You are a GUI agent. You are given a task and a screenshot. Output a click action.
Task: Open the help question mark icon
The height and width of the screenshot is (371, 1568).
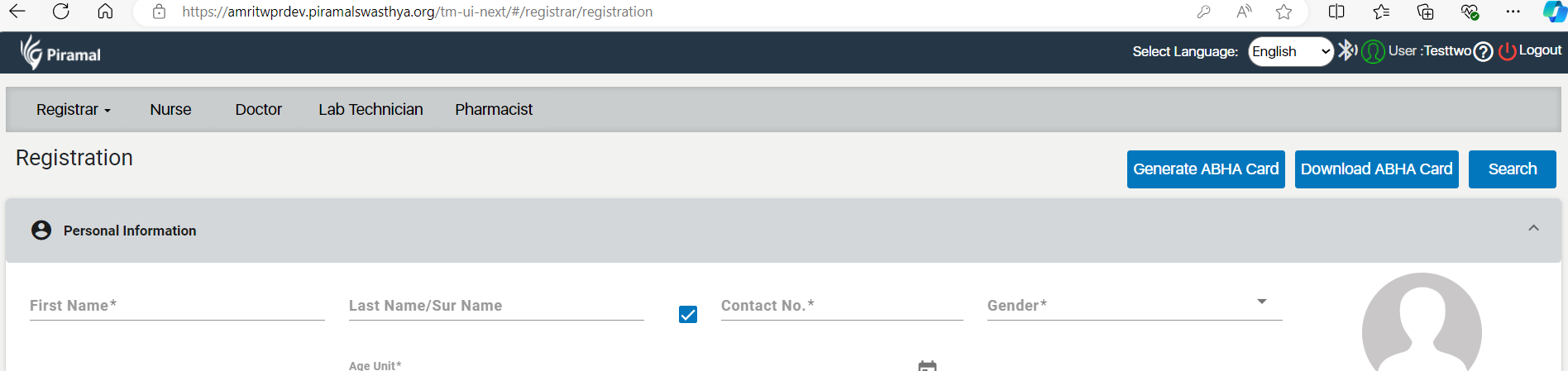1484,51
